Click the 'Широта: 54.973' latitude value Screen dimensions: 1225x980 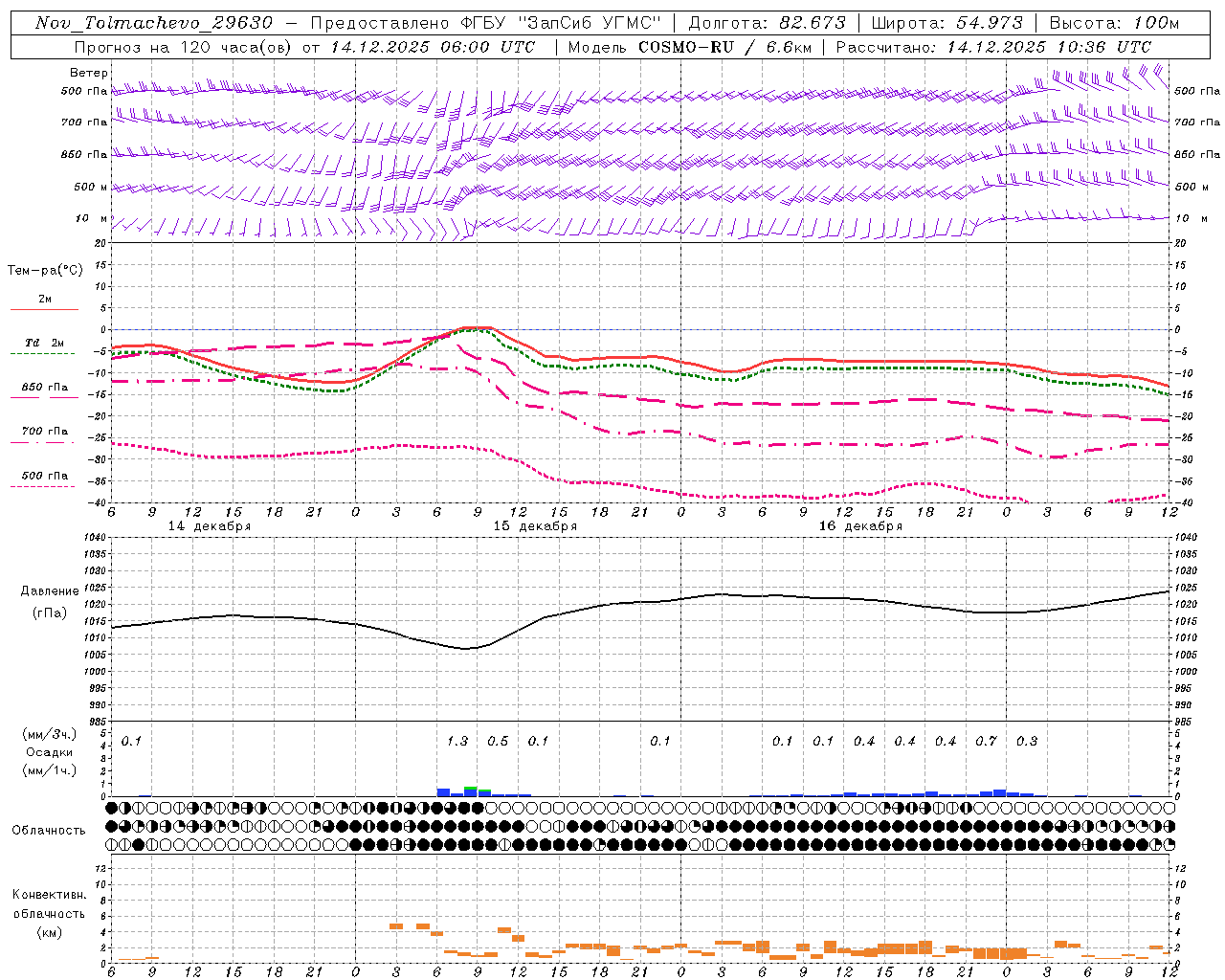coord(947,23)
